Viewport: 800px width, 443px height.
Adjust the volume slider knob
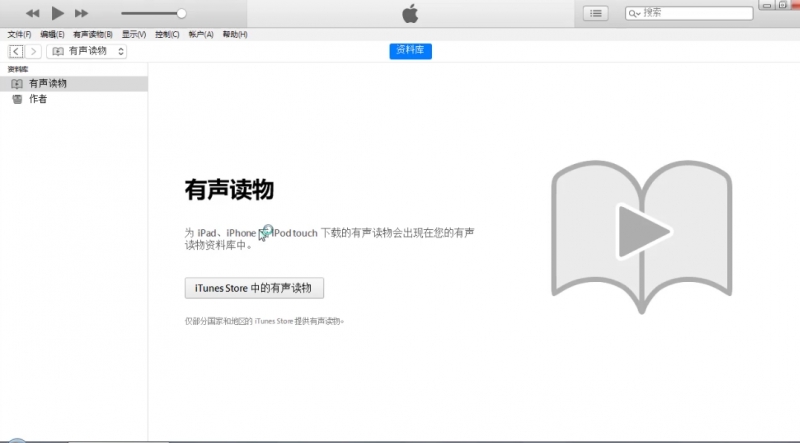click(181, 14)
